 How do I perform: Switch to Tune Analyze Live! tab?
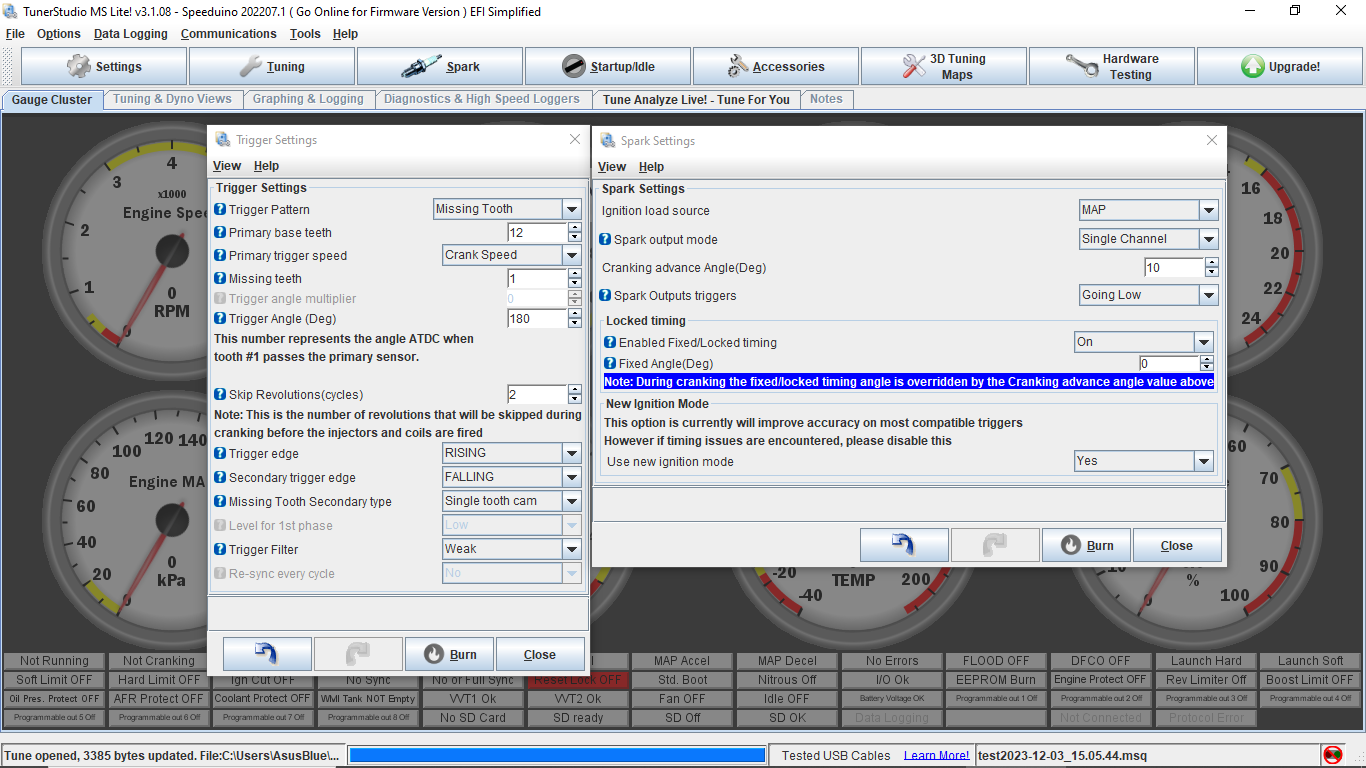696,100
